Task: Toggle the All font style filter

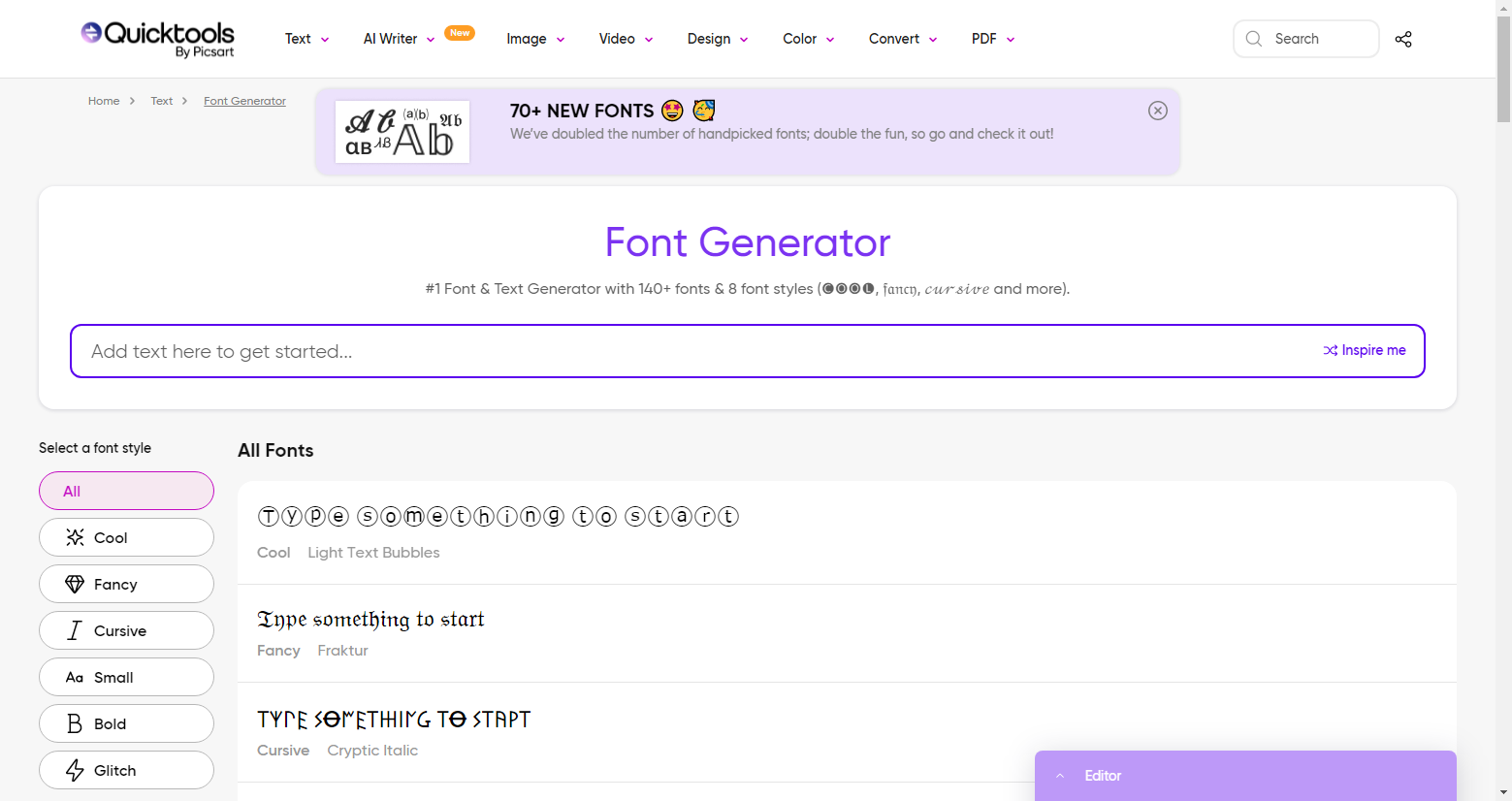Action: (126, 491)
